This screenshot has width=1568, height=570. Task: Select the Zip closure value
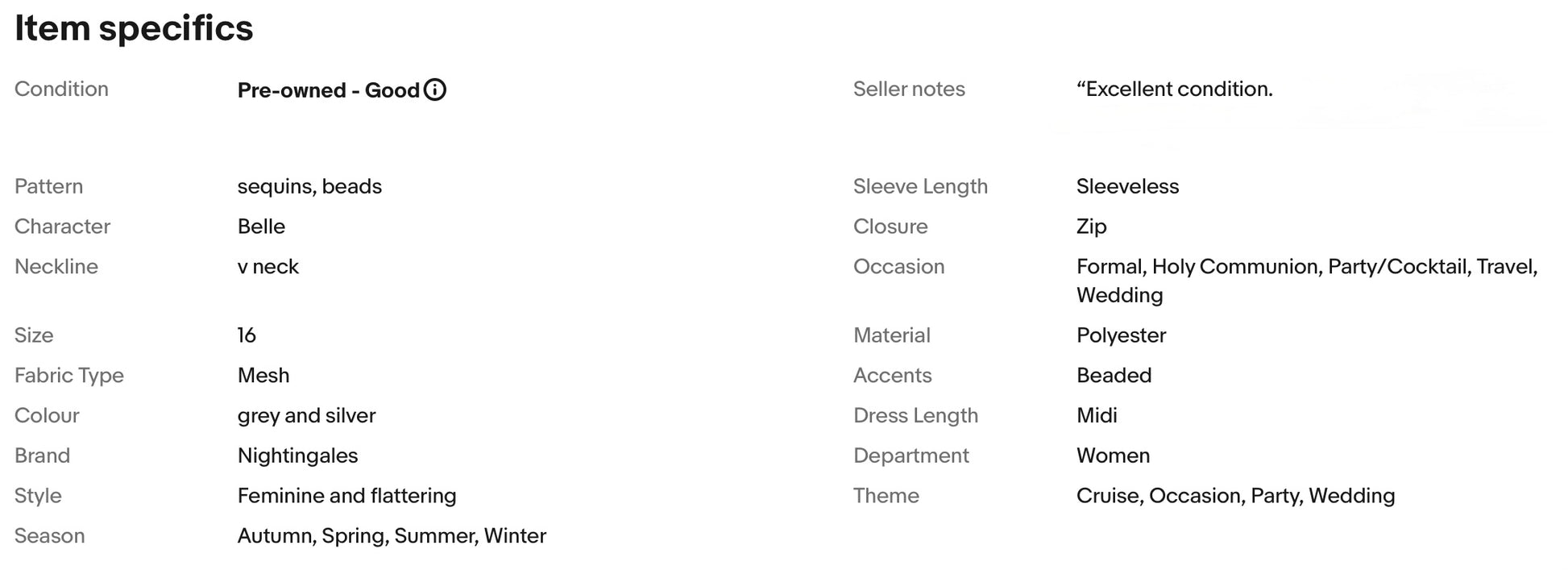pos(1091,227)
